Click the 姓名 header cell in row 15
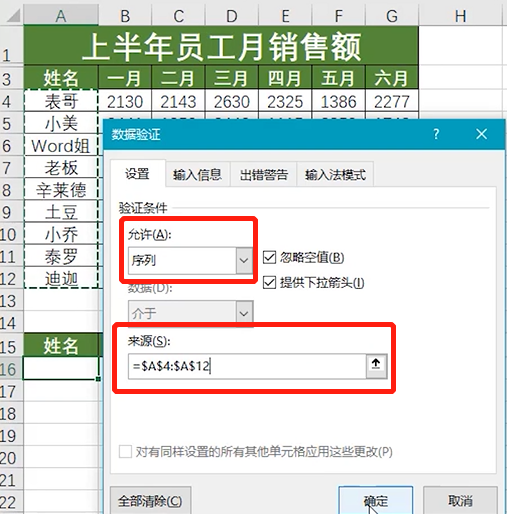 pos(61,345)
